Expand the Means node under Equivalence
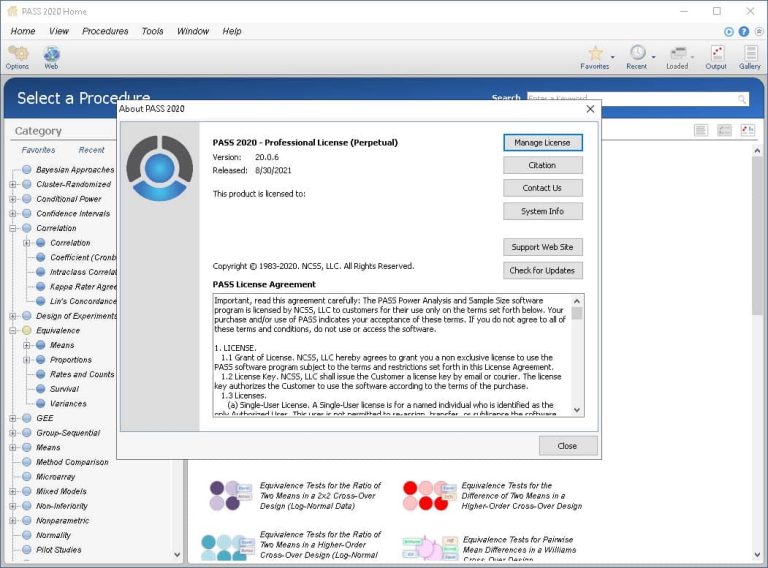Screen dimensions: 768x568 pos(26,345)
